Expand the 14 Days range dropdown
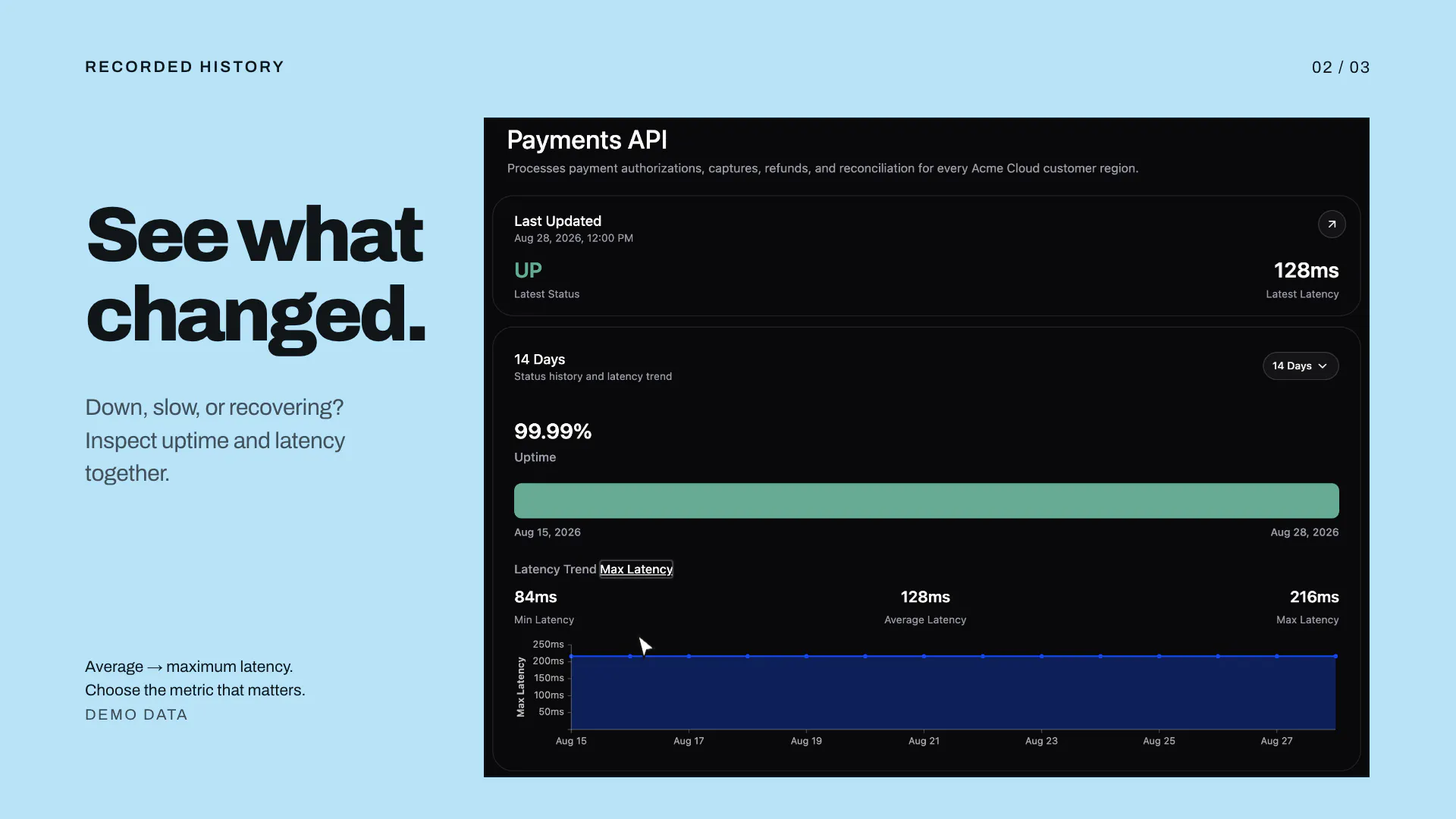 [x=1301, y=366]
